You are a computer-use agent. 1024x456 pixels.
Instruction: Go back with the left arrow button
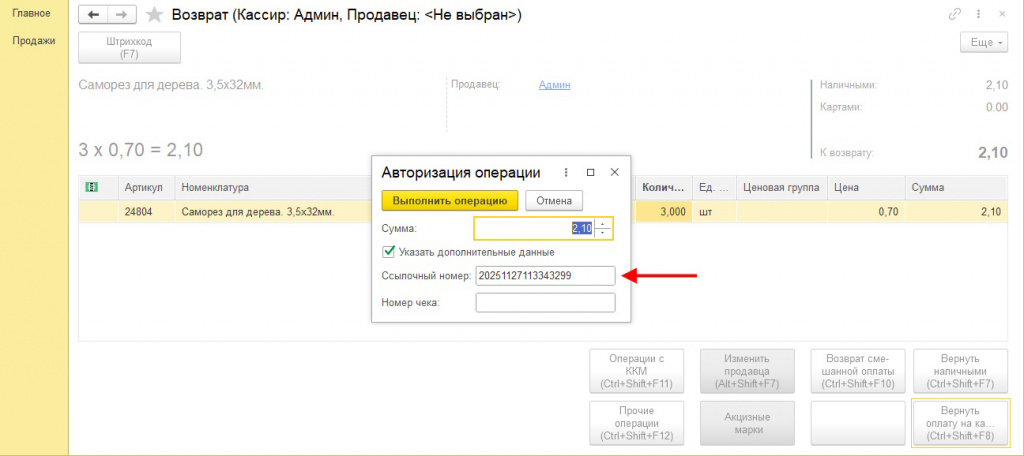click(x=93, y=14)
